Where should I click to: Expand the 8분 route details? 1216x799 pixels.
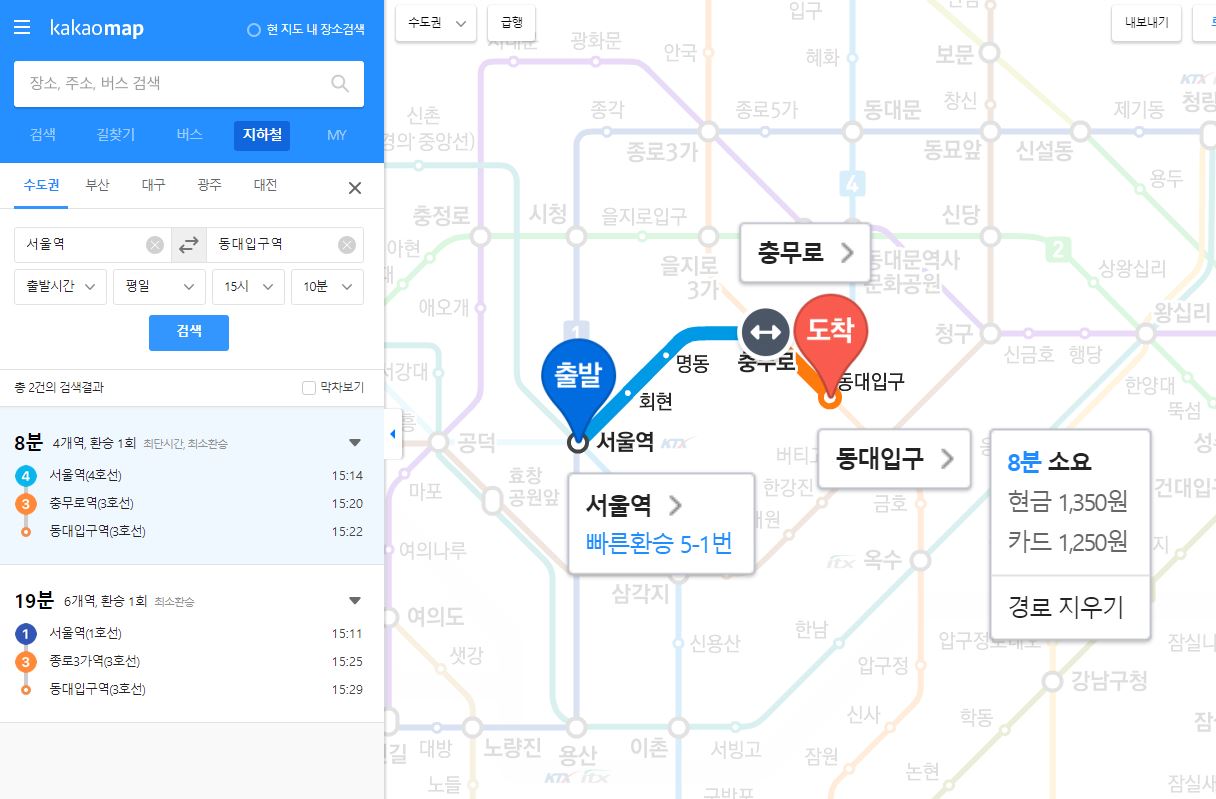[354, 442]
